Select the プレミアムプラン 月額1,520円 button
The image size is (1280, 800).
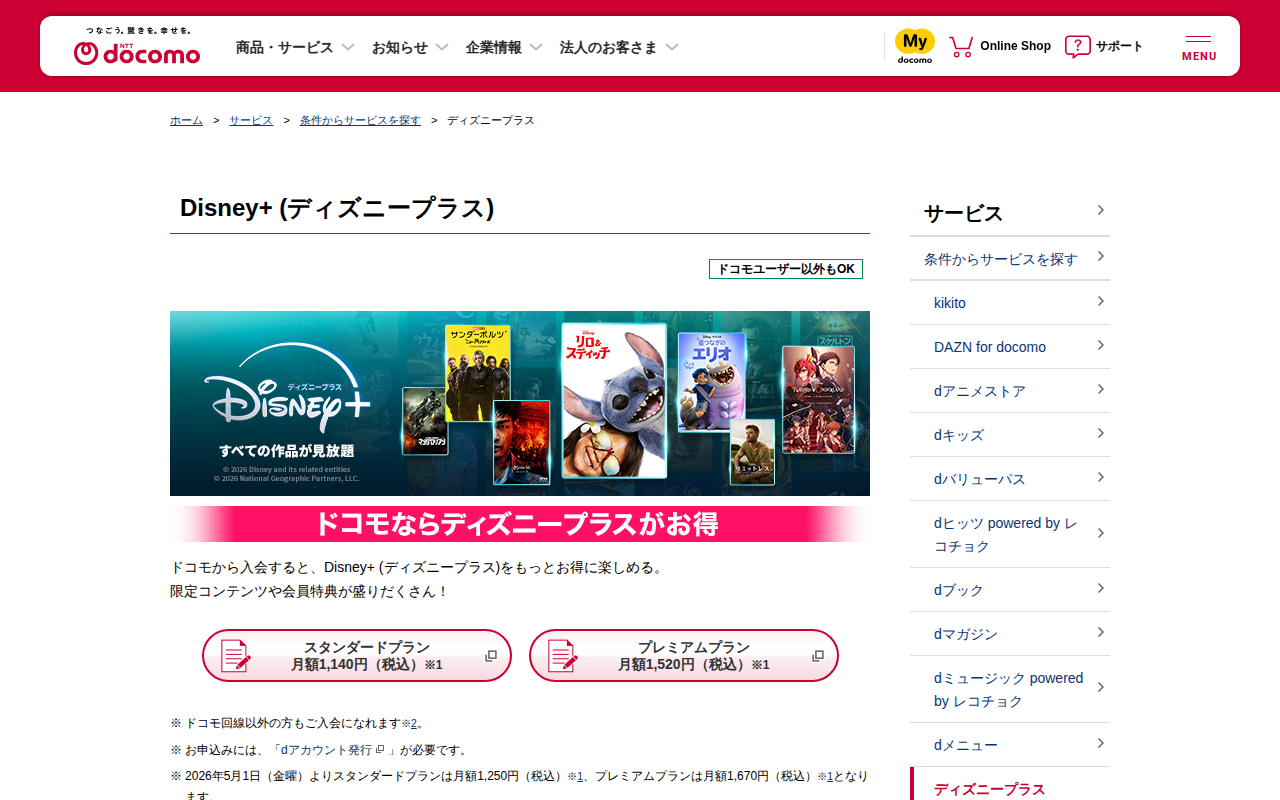click(x=684, y=656)
